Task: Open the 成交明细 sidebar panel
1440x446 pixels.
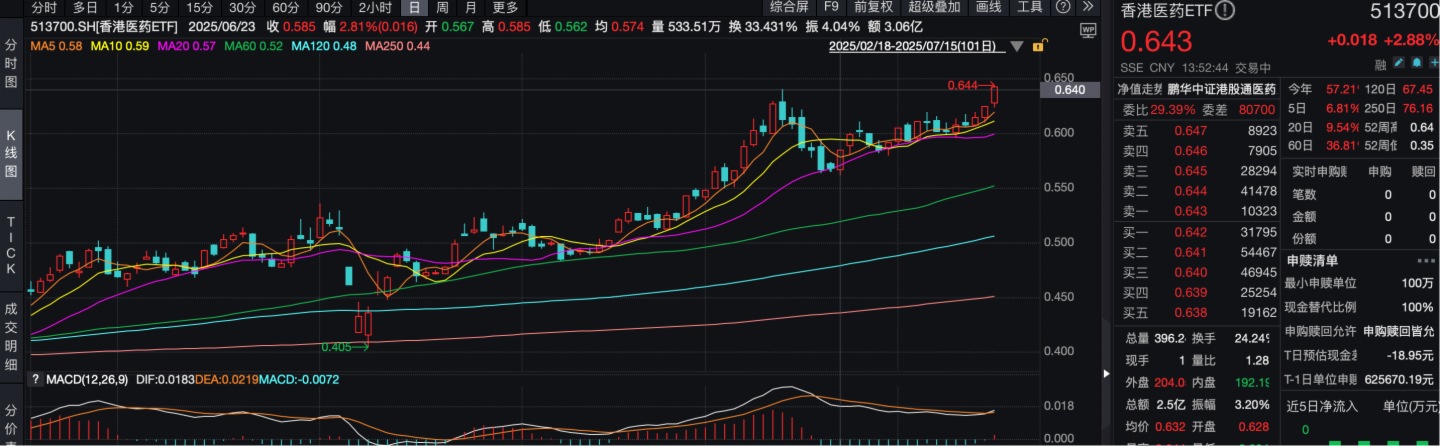Action: [x=12, y=339]
